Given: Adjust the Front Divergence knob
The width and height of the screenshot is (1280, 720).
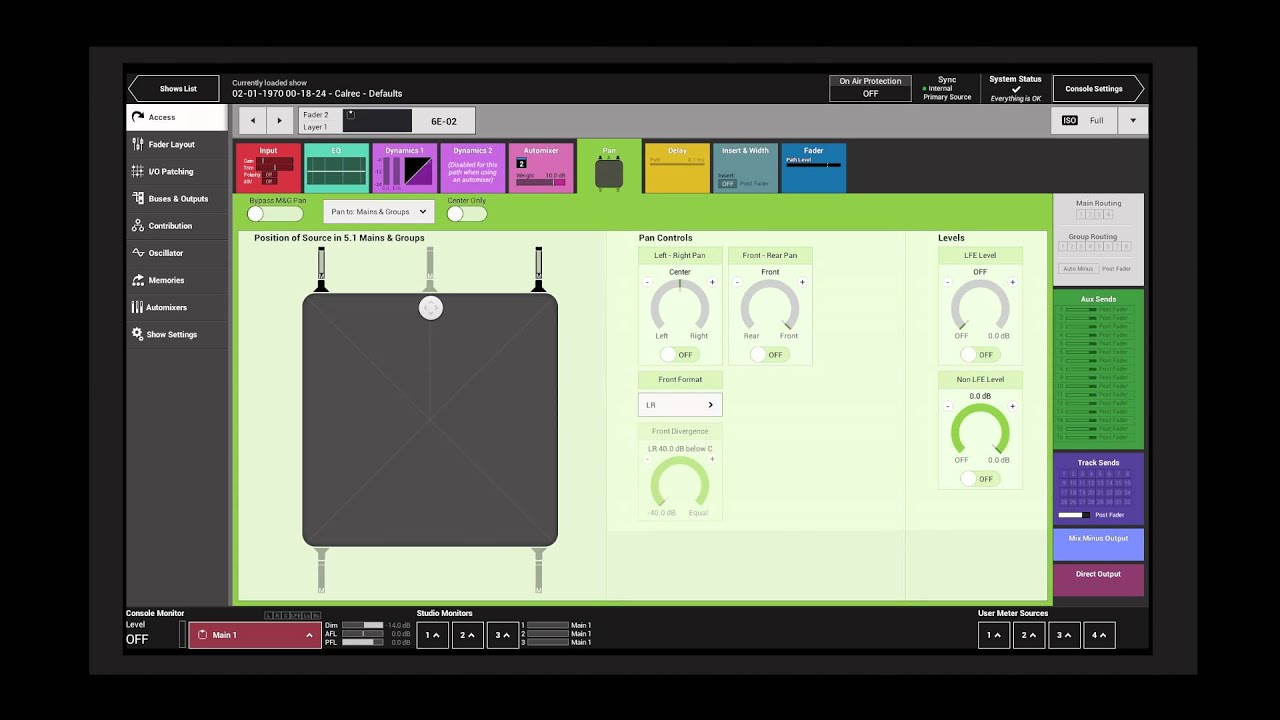Looking at the screenshot, I should point(680,482).
